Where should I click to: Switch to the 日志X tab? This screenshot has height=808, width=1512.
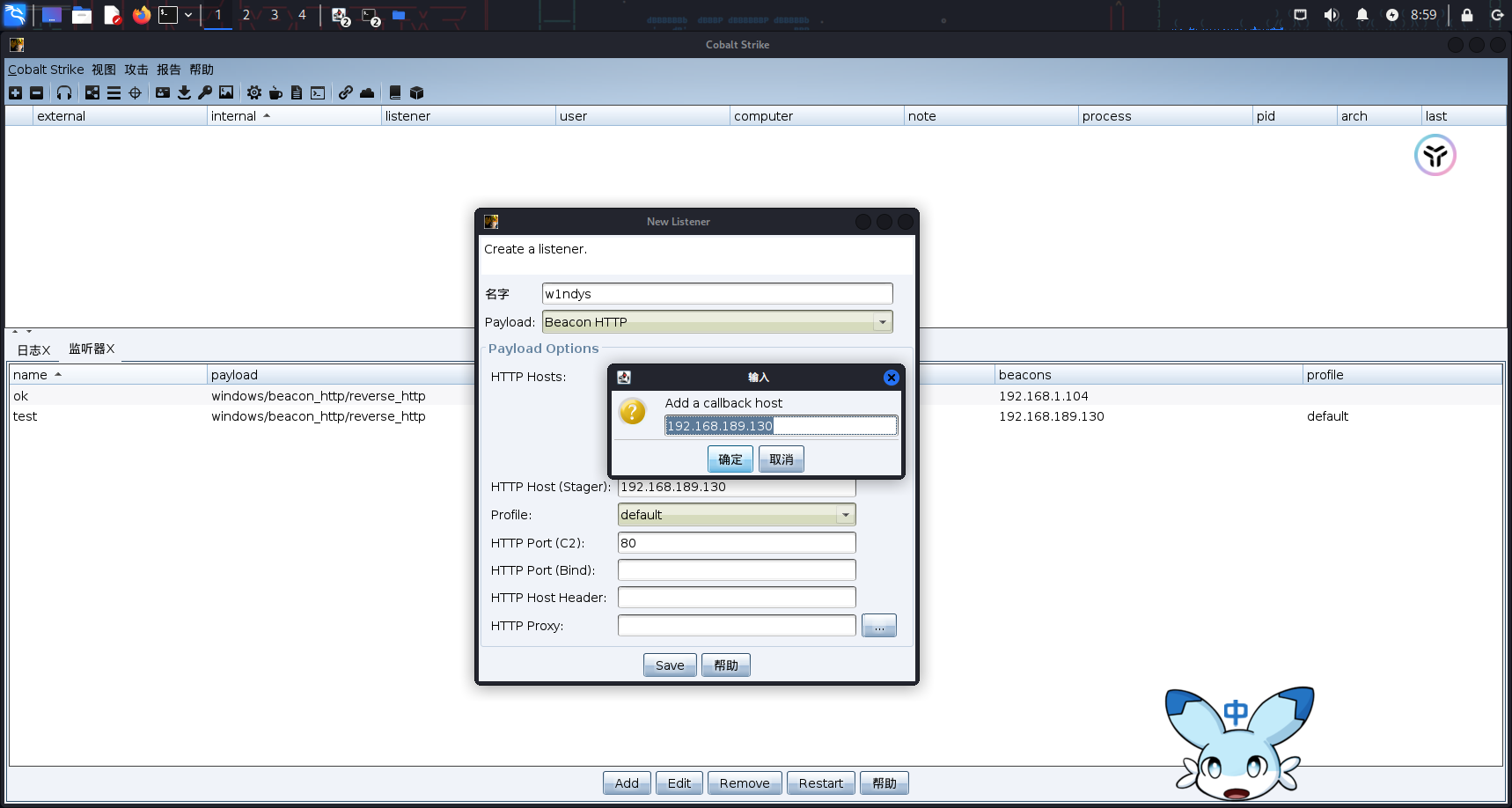click(x=33, y=349)
